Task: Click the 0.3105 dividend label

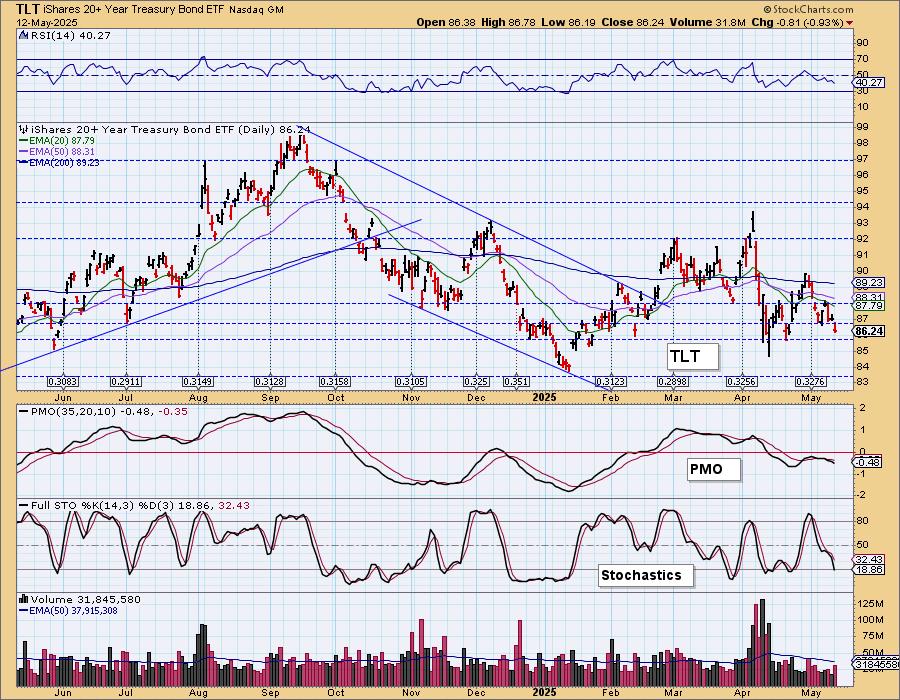Action: point(411,382)
